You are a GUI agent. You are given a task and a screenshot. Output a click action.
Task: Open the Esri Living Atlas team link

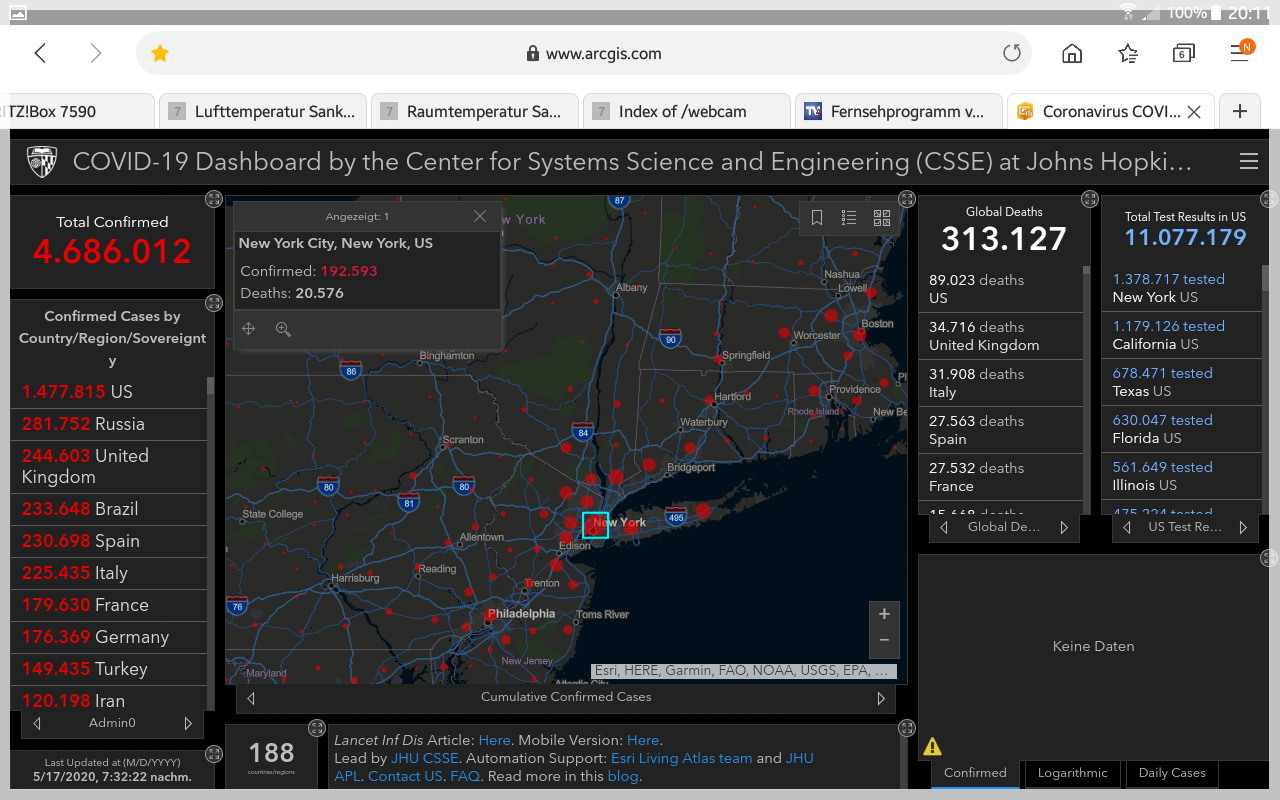pyautogui.click(x=681, y=759)
